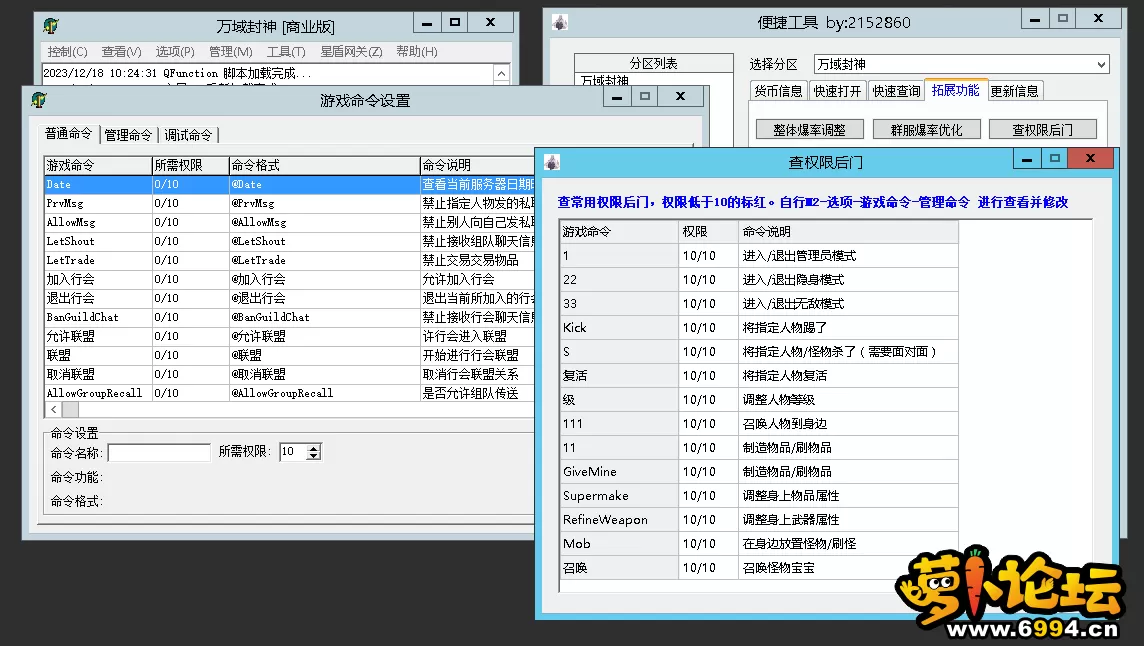Click the 游戏命令 column header in command settings

point(98,166)
